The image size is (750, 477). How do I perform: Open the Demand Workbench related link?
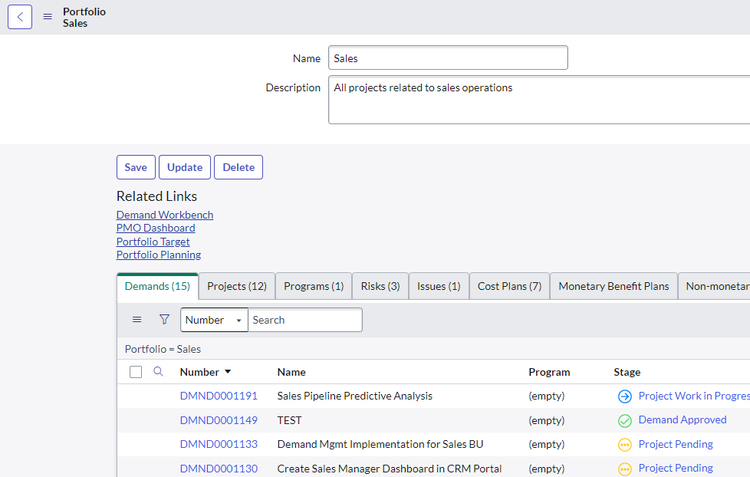pos(165,215)
